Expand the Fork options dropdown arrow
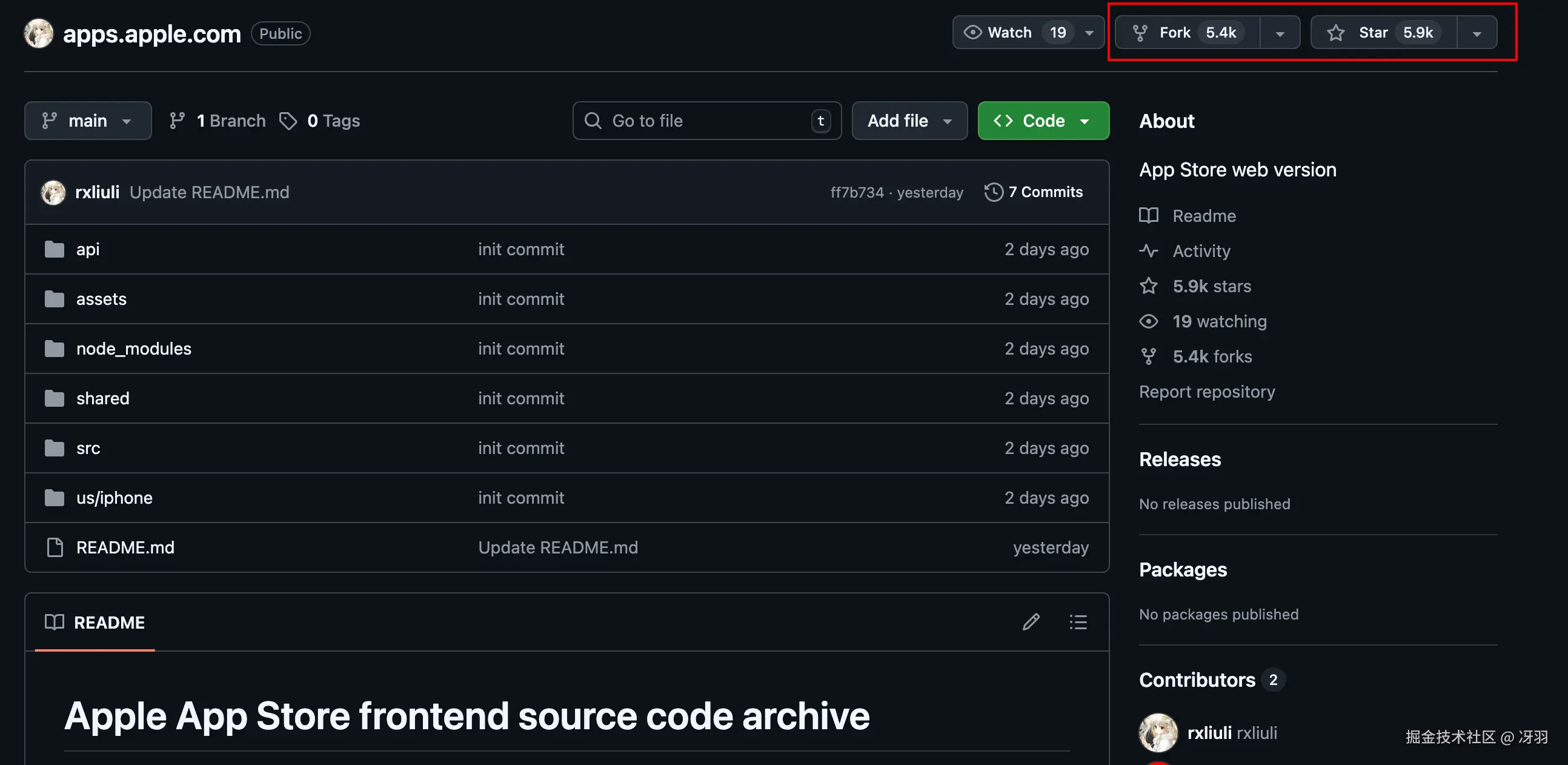 (x=1280, y=33)
